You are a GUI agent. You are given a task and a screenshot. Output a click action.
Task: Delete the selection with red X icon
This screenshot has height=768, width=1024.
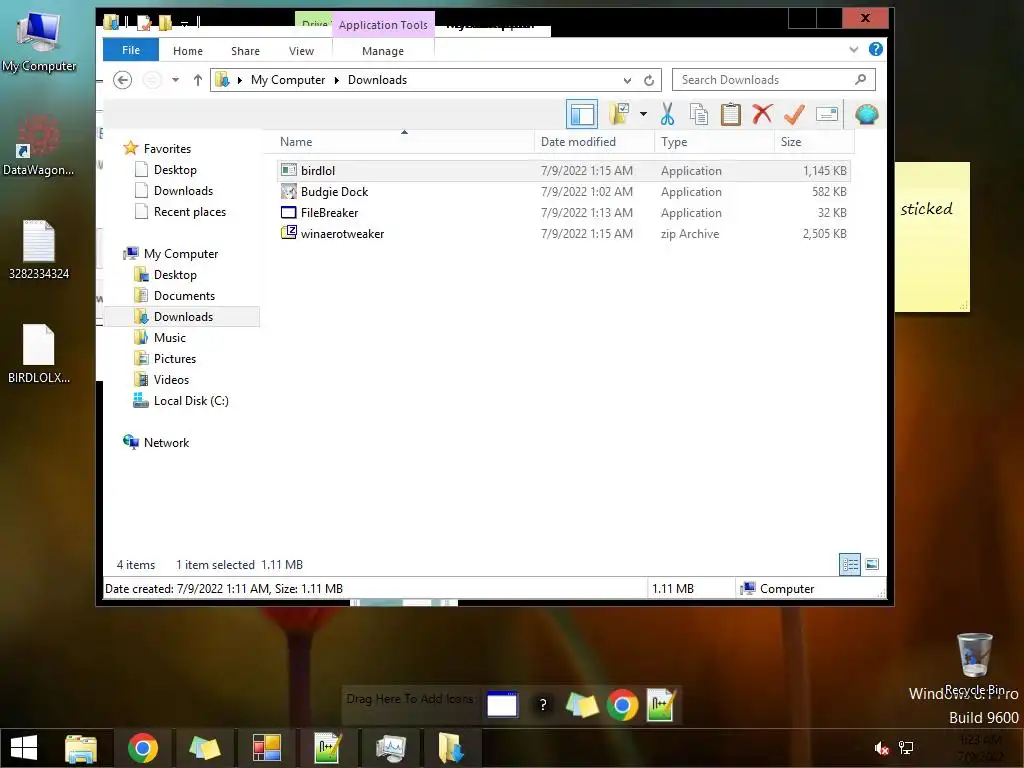coord(762,114)
